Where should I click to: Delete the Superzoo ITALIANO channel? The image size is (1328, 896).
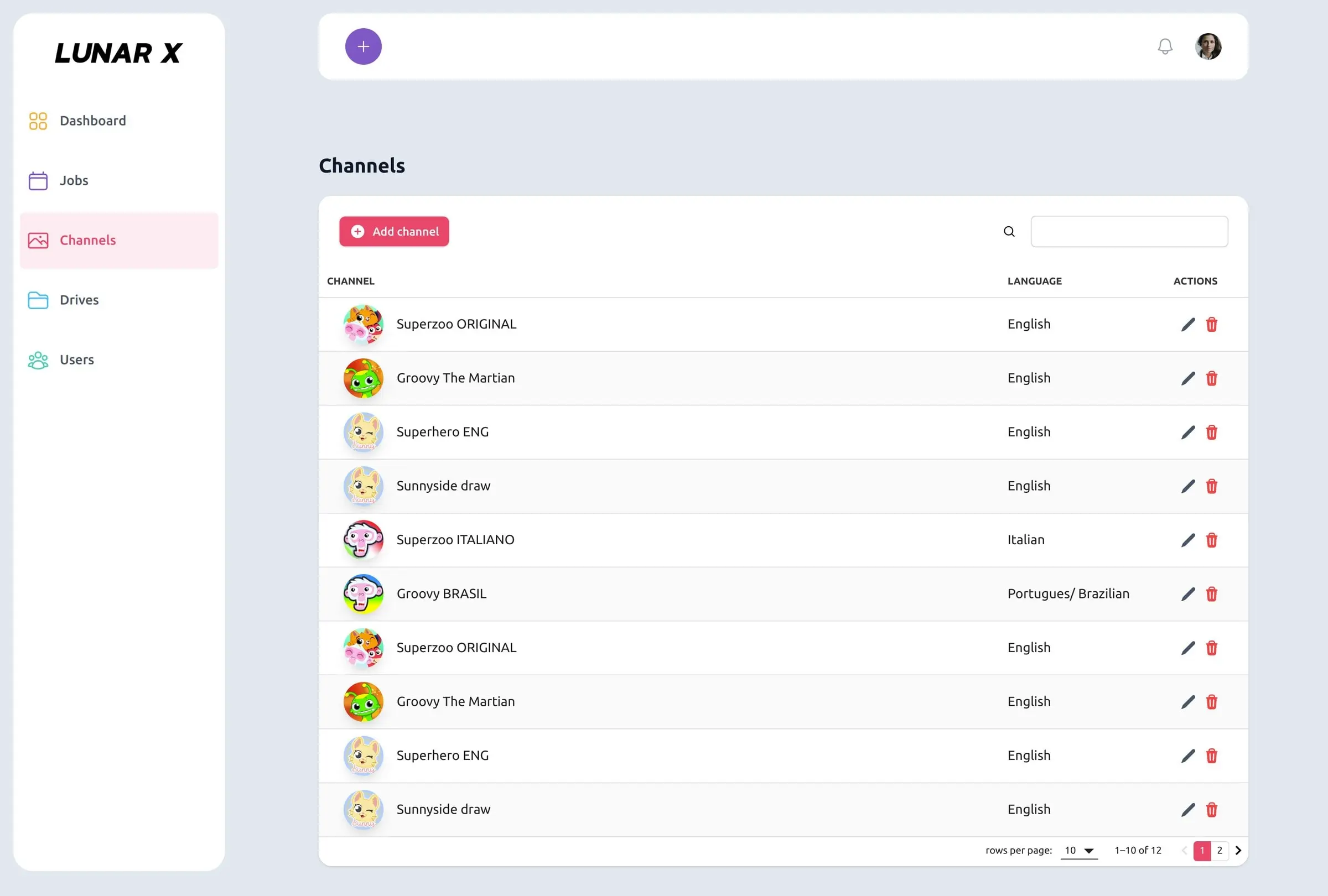tap(1211, 540)
